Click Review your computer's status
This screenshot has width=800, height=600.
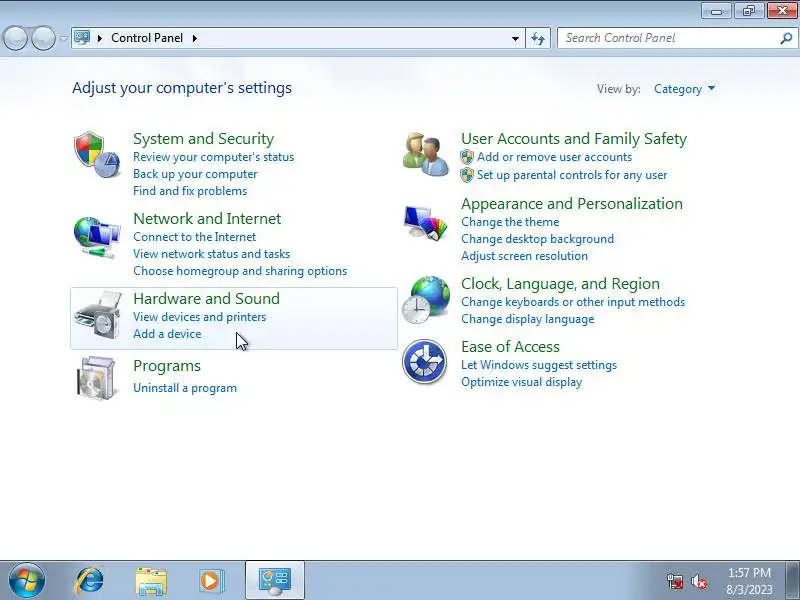click(213, 157)
